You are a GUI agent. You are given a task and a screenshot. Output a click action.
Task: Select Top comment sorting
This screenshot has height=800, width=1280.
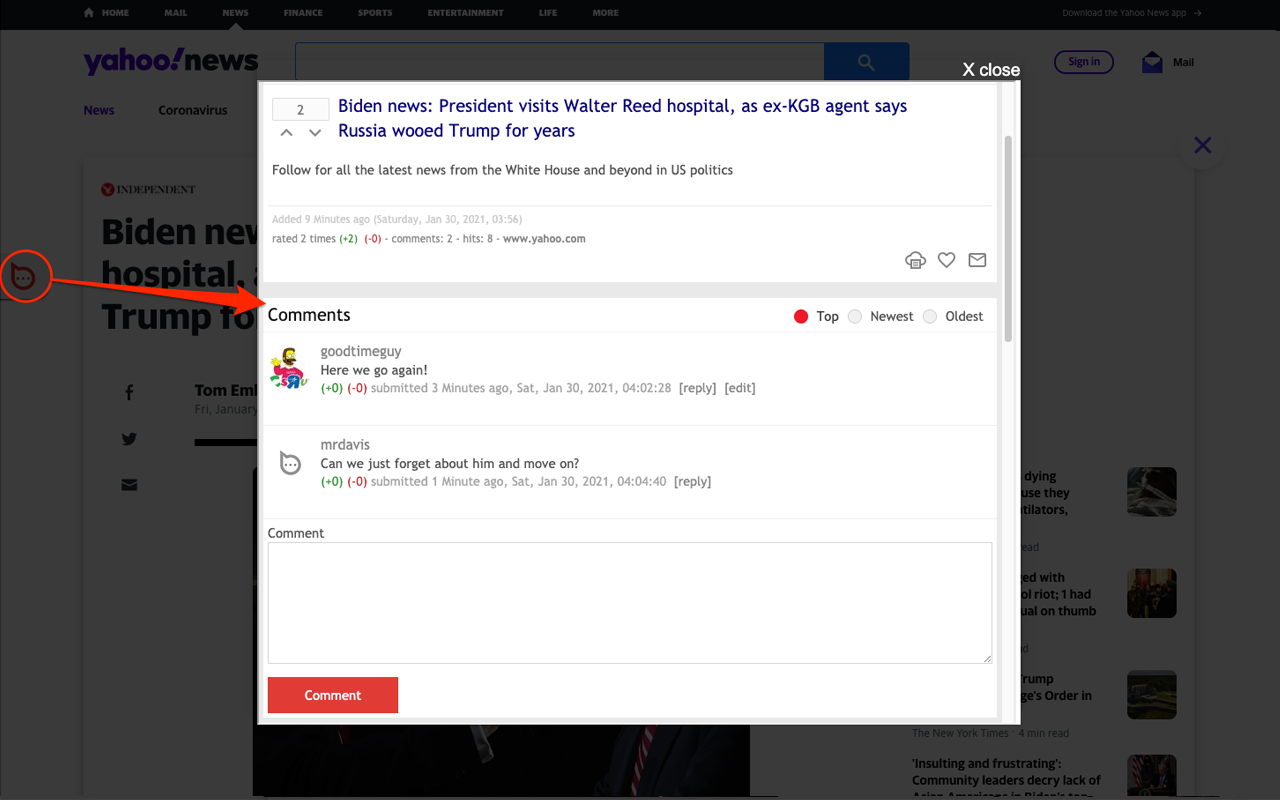pyautogui.click(x=801, y=316)
